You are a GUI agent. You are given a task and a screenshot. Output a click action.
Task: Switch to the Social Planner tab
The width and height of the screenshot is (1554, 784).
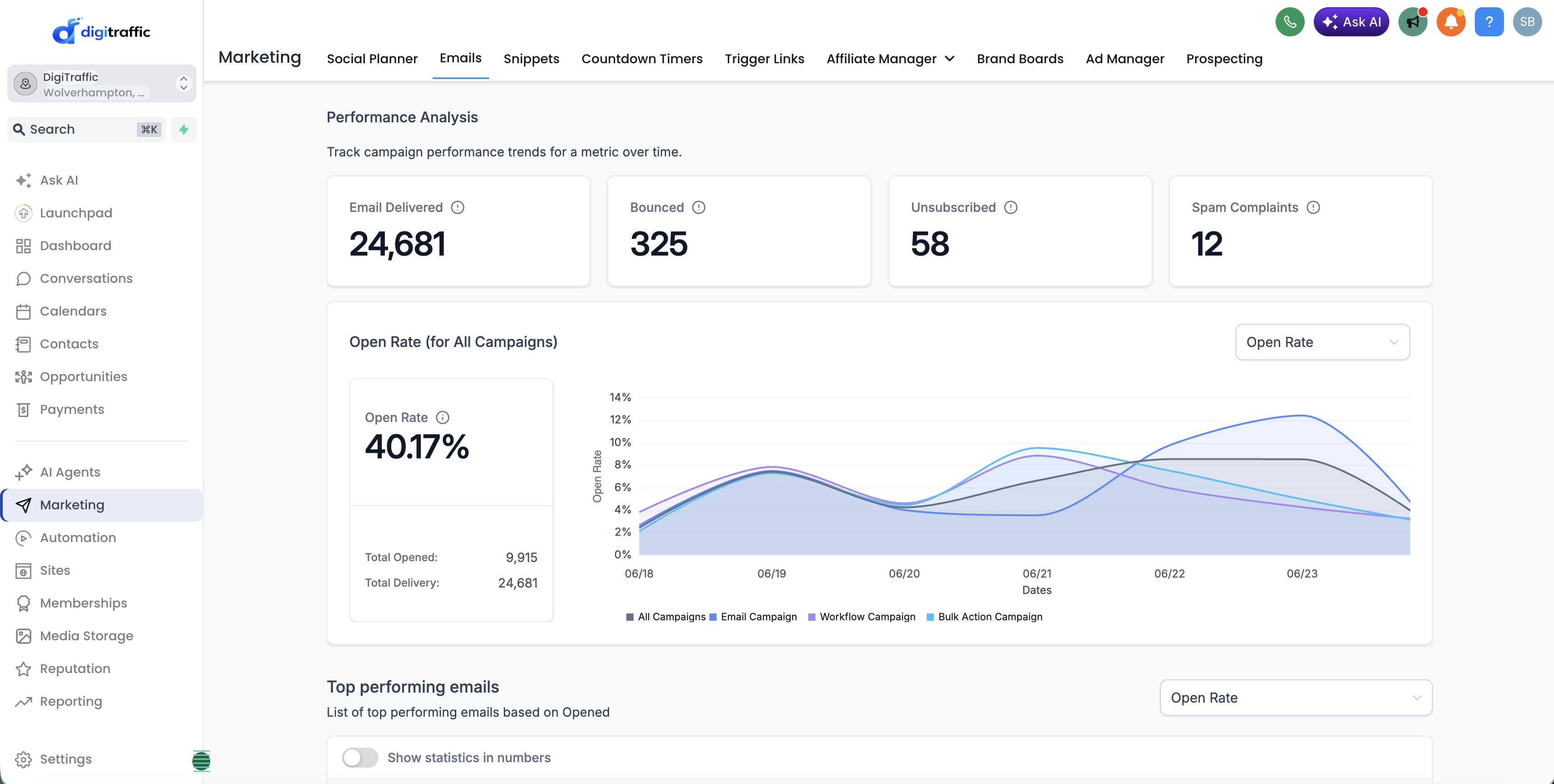tap(372, 59)
